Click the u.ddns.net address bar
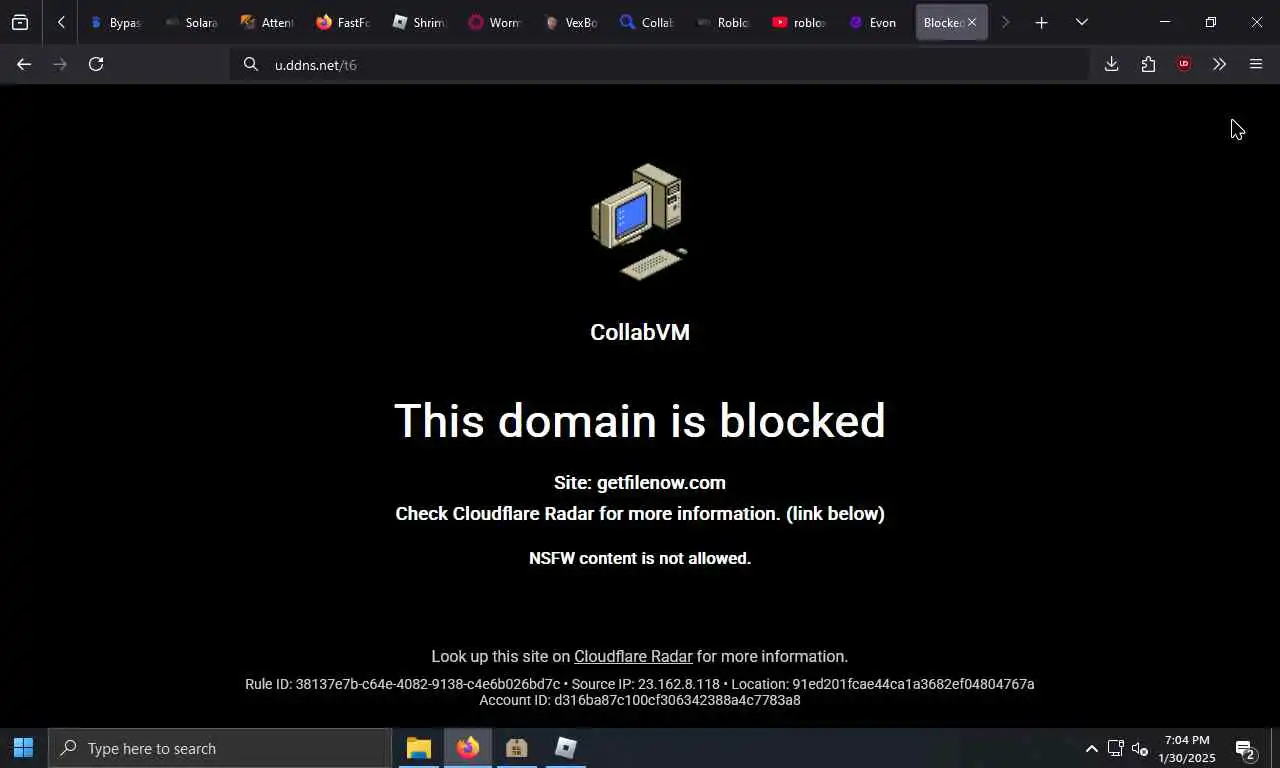Screen dimensions: 1280x768 [x=660, y=65]
